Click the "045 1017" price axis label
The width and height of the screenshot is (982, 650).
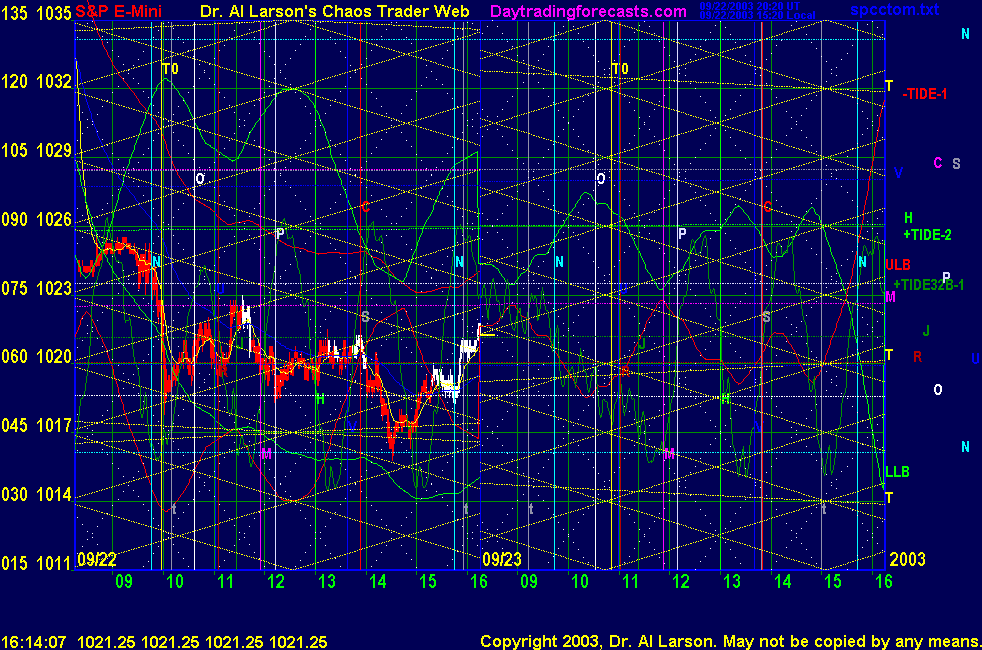pyautogui.click(x=36, y=425)
